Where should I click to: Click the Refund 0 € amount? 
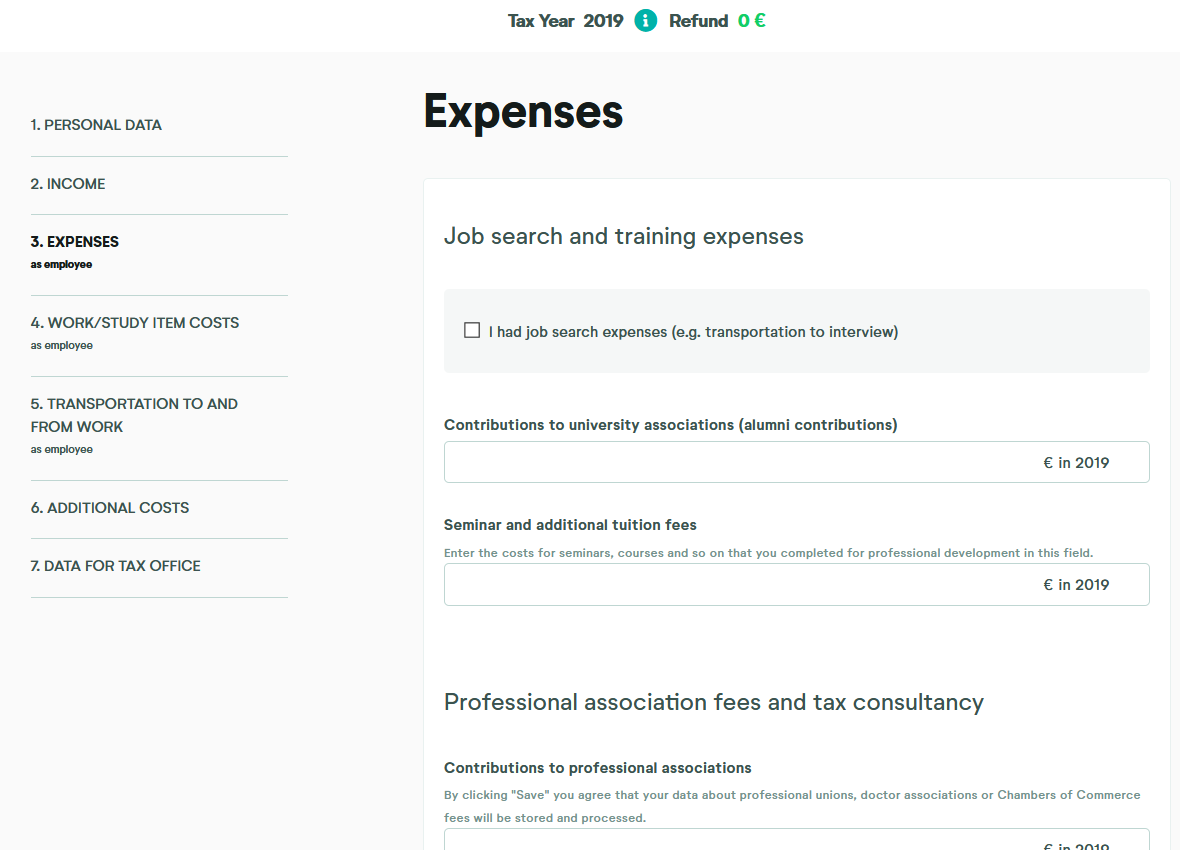pyautogui.click(x=752, y=21)
